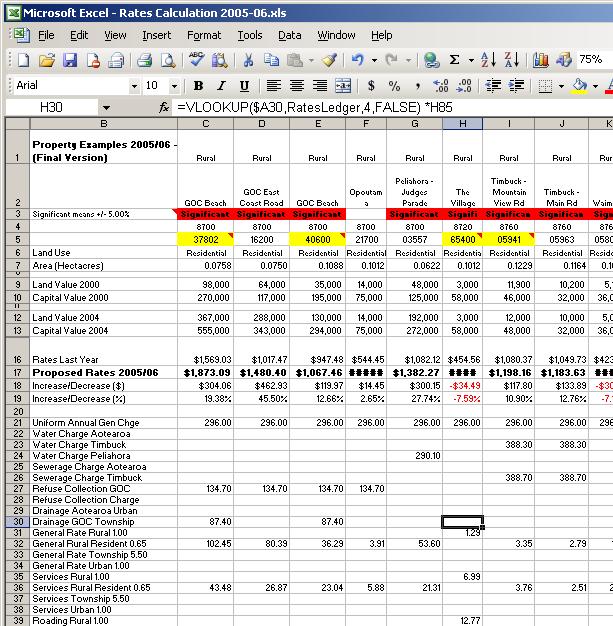The height and width of the screenshot is (626, 613).
Task: Open the Undo history dropdown arrow
Action: pyautogui.click(x=374, y=60)
